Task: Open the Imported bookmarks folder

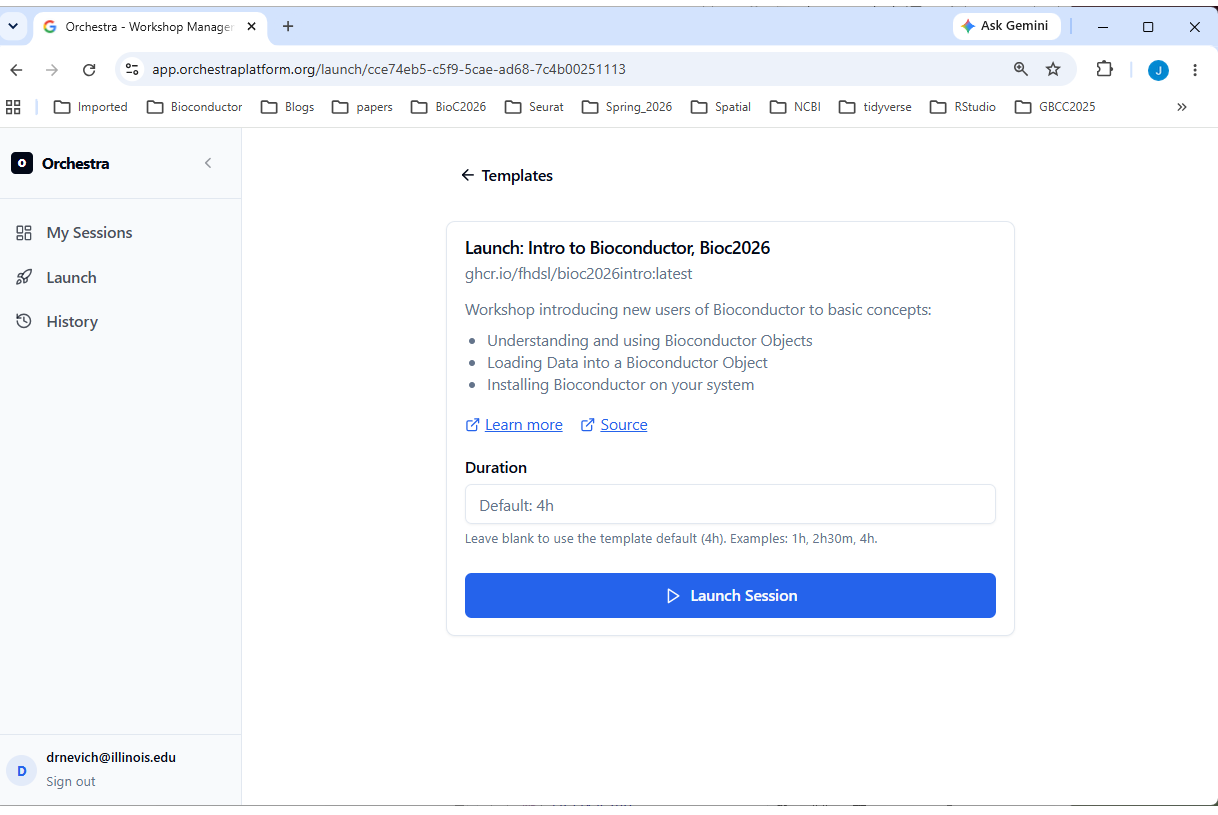Action: point(91,107)
